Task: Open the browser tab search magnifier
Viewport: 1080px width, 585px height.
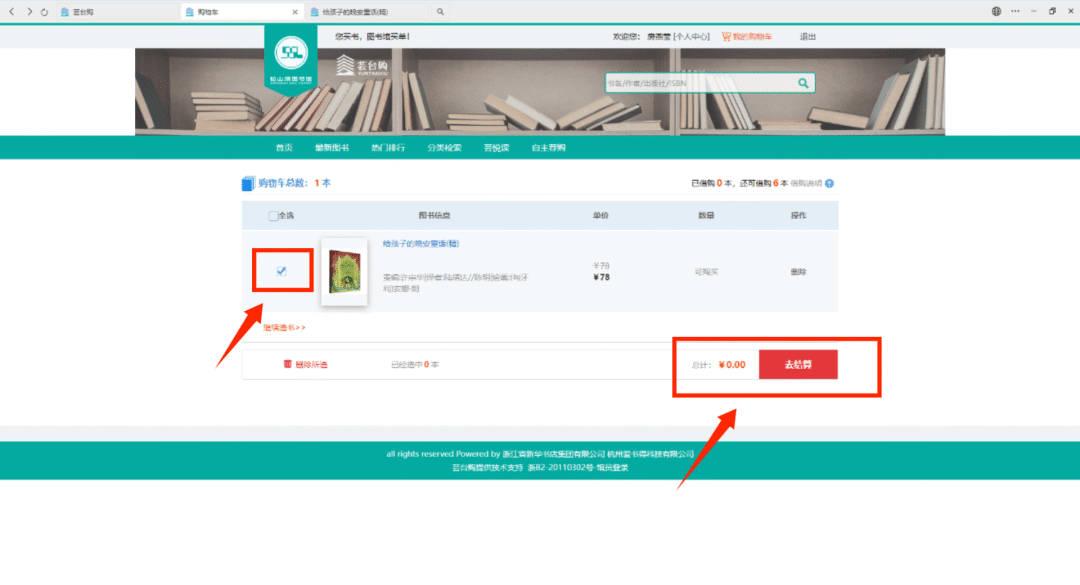Action: tap(440, 12)
